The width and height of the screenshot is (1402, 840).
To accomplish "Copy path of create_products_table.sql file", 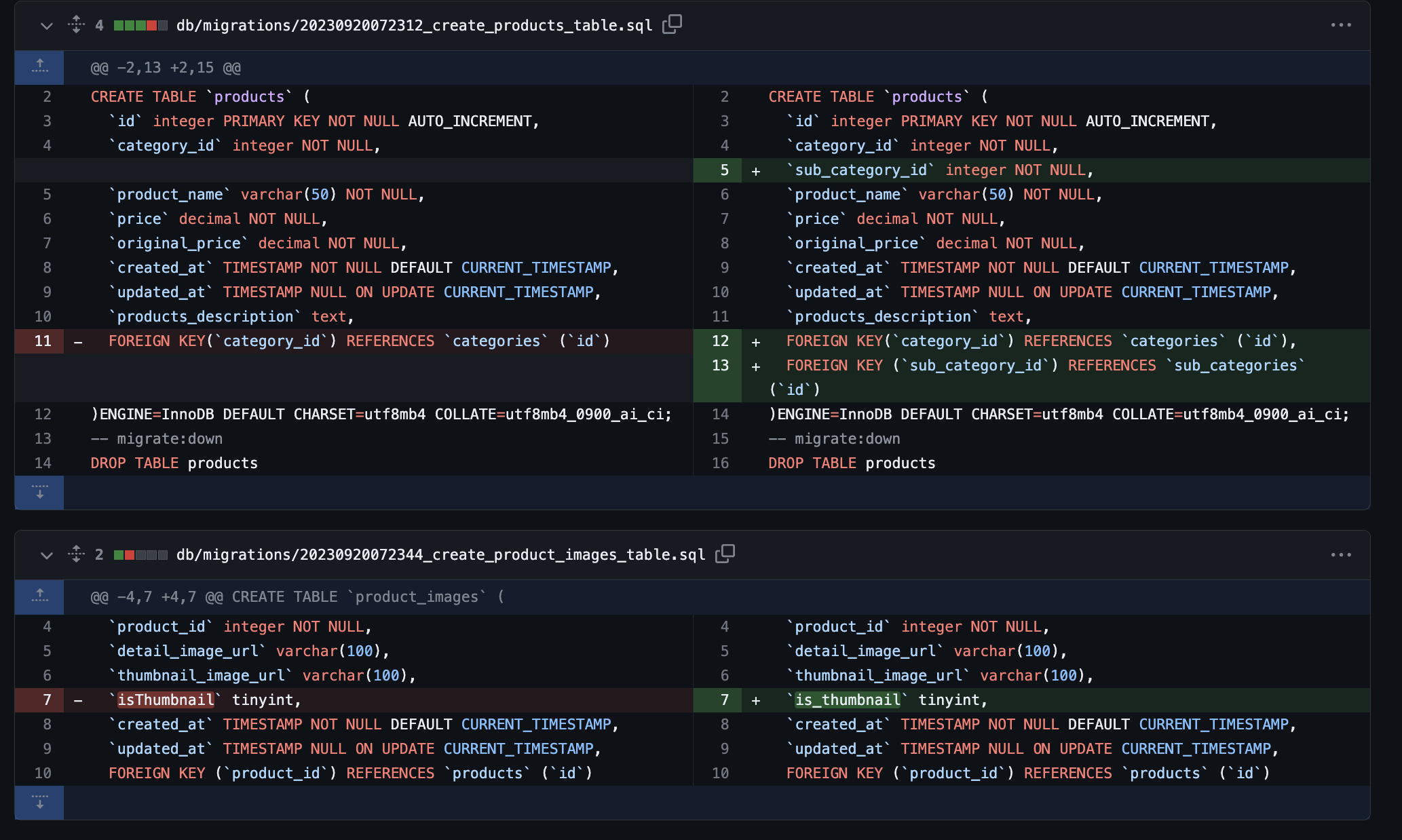I will (672, 24).
